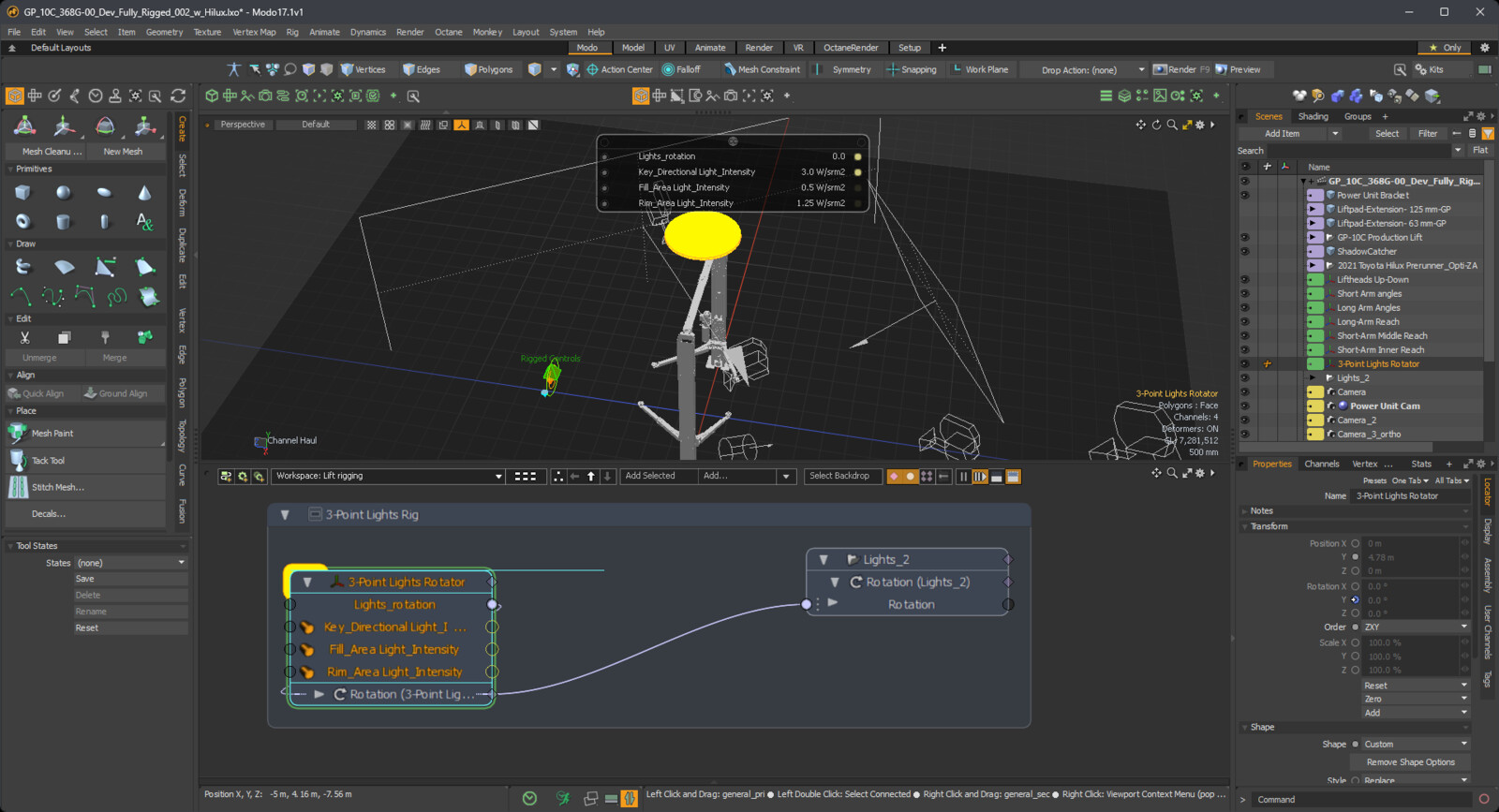Click Remove Shape Options button
The width and height of the screenshot is (1499, 812).
pyautogui.click(x=1410, y=762)
